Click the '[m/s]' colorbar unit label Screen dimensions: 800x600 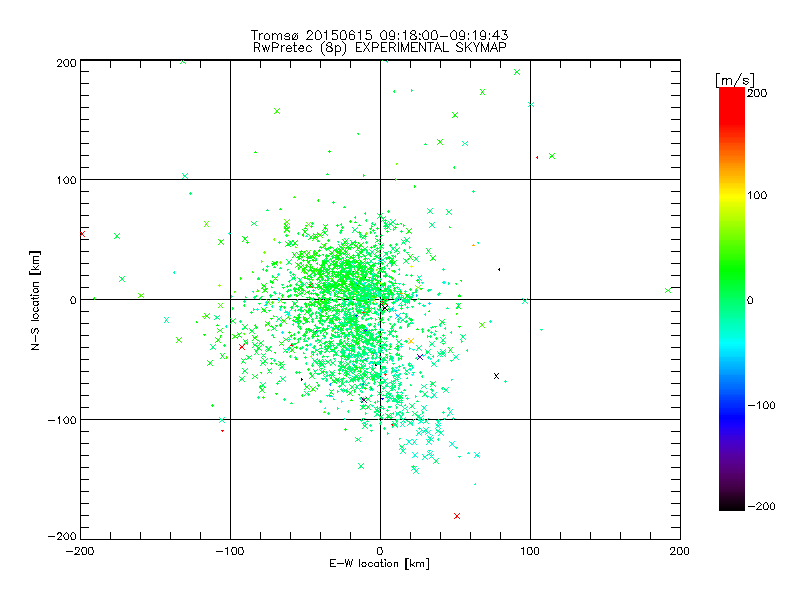pyautogui.click(x=735, y=80)
